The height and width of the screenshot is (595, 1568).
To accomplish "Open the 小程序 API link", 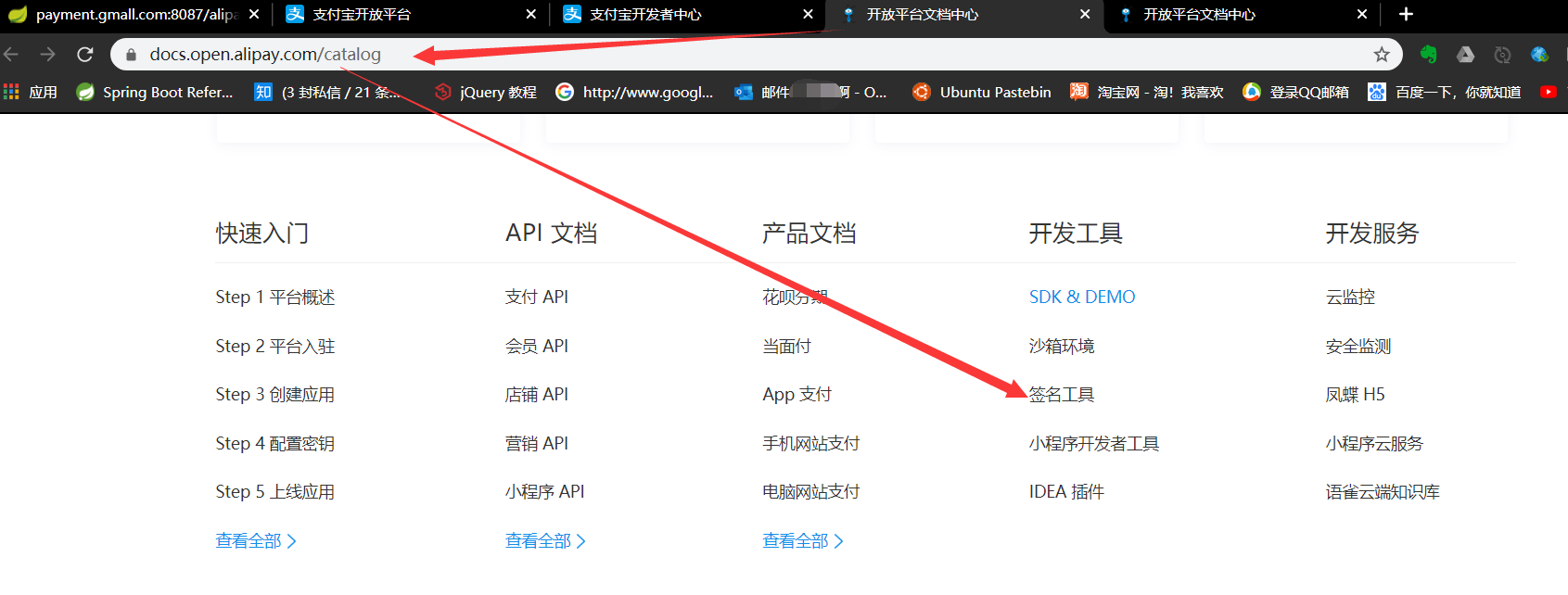I will (x=545, y=492).
